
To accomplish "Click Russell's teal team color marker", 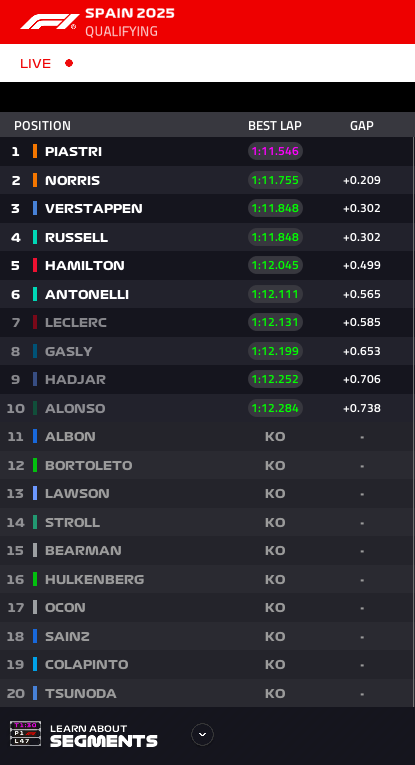I will (35, 237).
